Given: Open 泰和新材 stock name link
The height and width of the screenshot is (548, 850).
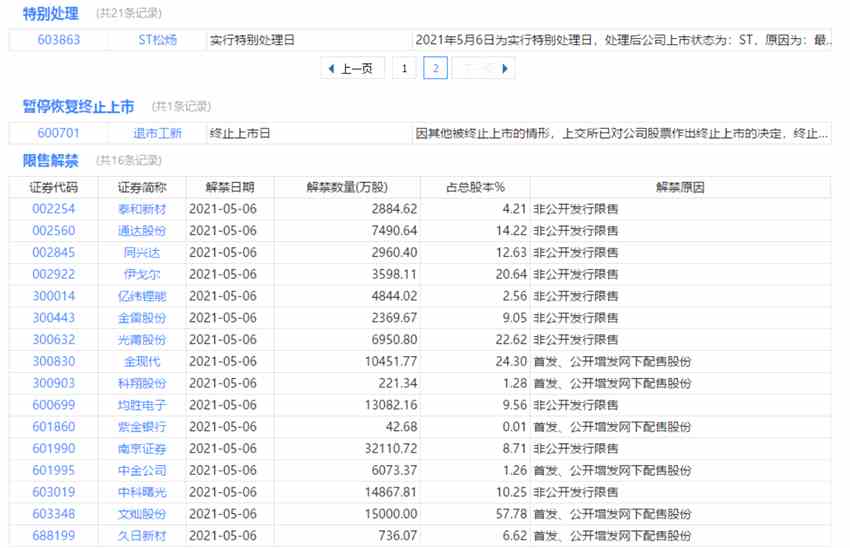Looking at the screenshot, I should pos(142,209).
